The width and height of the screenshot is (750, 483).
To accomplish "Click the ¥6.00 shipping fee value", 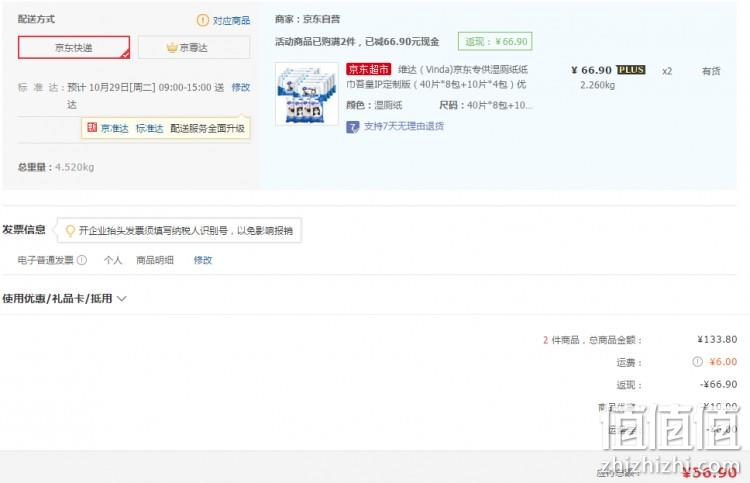I will pos(723,362).
